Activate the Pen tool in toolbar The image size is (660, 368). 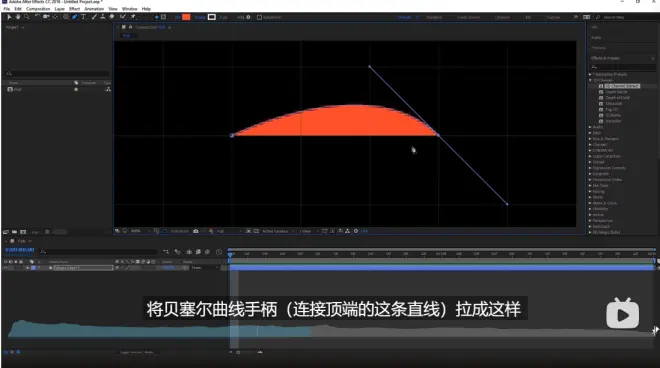75,17
